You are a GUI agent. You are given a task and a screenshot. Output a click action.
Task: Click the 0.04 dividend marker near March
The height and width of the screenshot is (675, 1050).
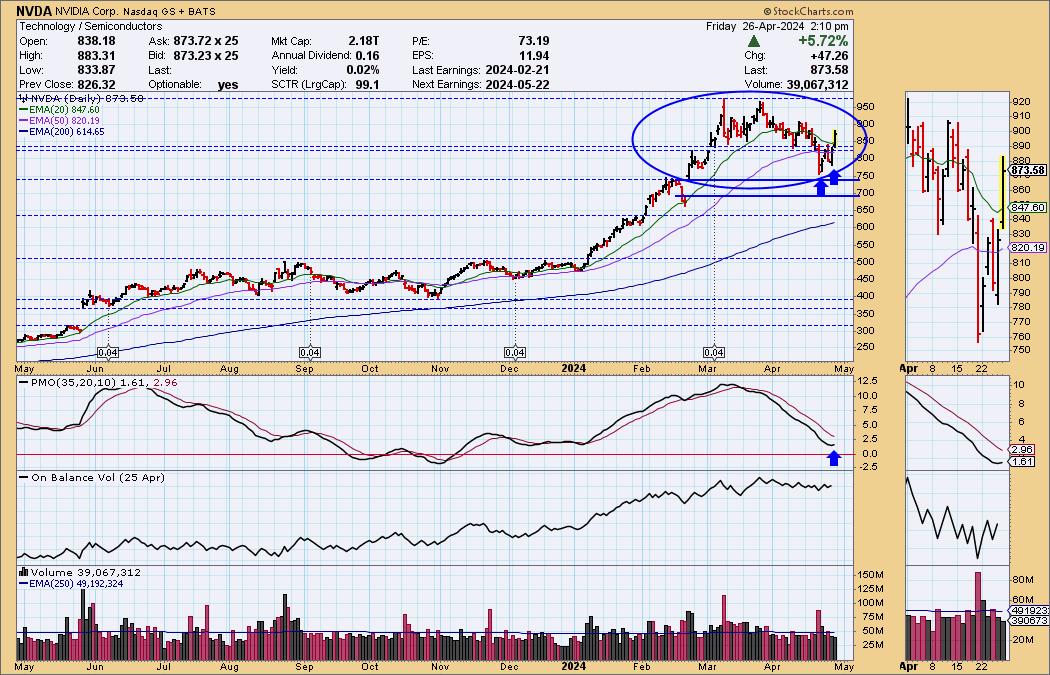click(x=714, y=353)
